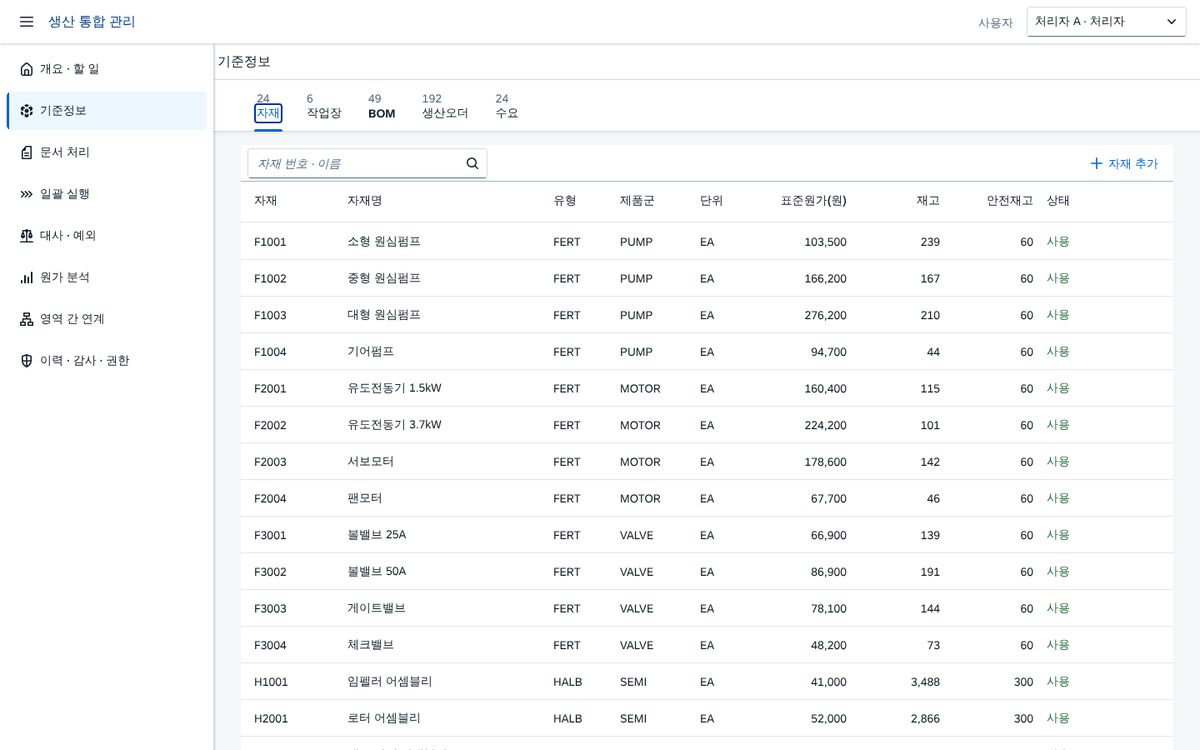Click the 기준정보 sidebar icon

pyautogui.click(x=27, y=111)
